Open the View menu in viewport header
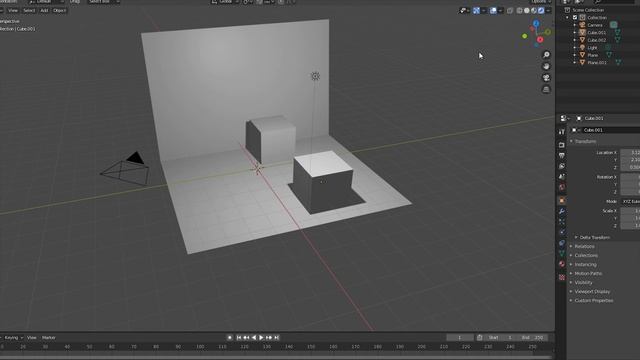This screenshot has width=640, height=360. [x=13, y=10]
